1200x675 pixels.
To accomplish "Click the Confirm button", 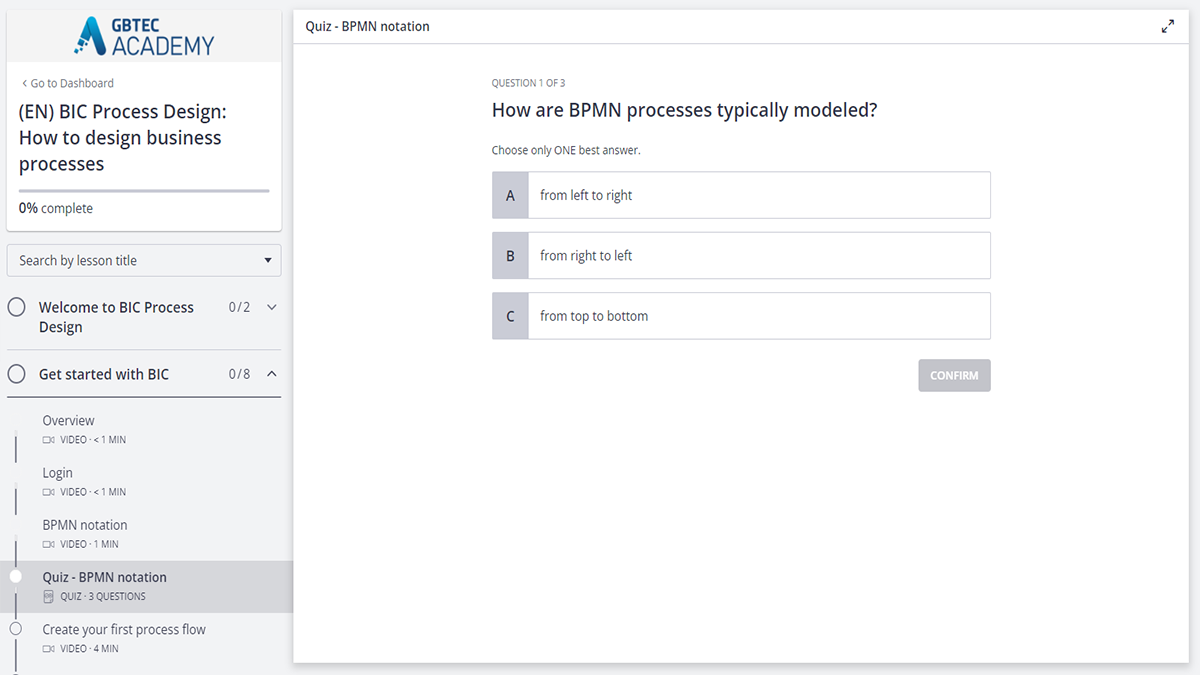I will click(x=954, y=375).
